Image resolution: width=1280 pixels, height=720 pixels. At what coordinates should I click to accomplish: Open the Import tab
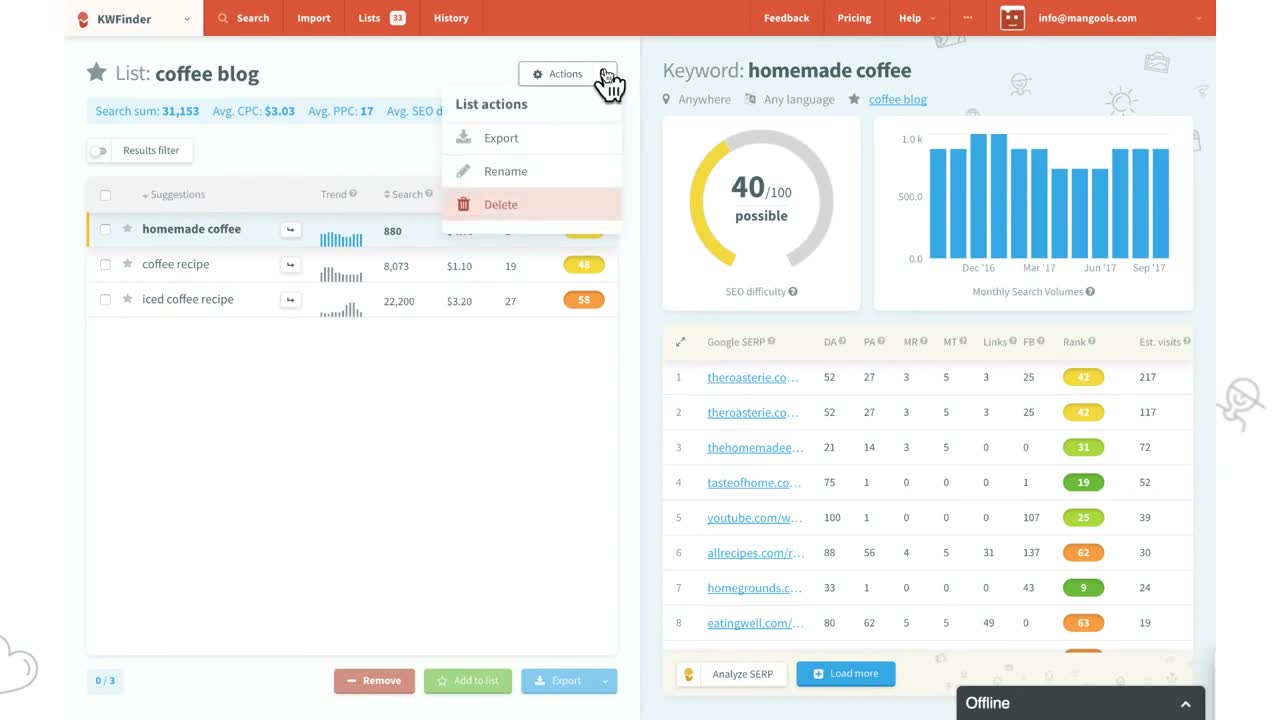point(314,18)
